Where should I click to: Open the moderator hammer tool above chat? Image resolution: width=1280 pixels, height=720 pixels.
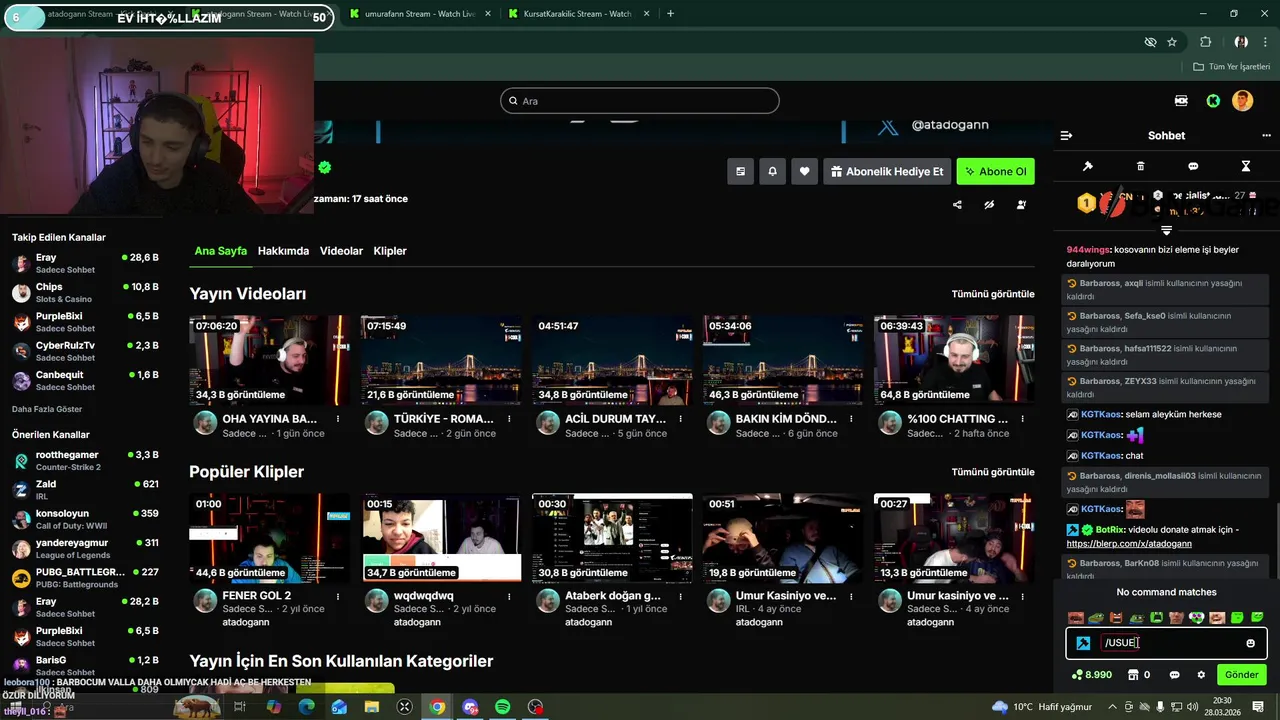coord(1088,166)
